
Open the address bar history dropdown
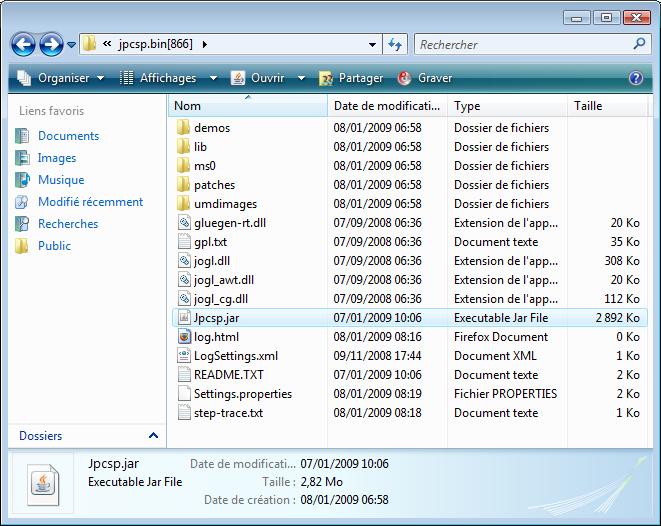[372, 44]
